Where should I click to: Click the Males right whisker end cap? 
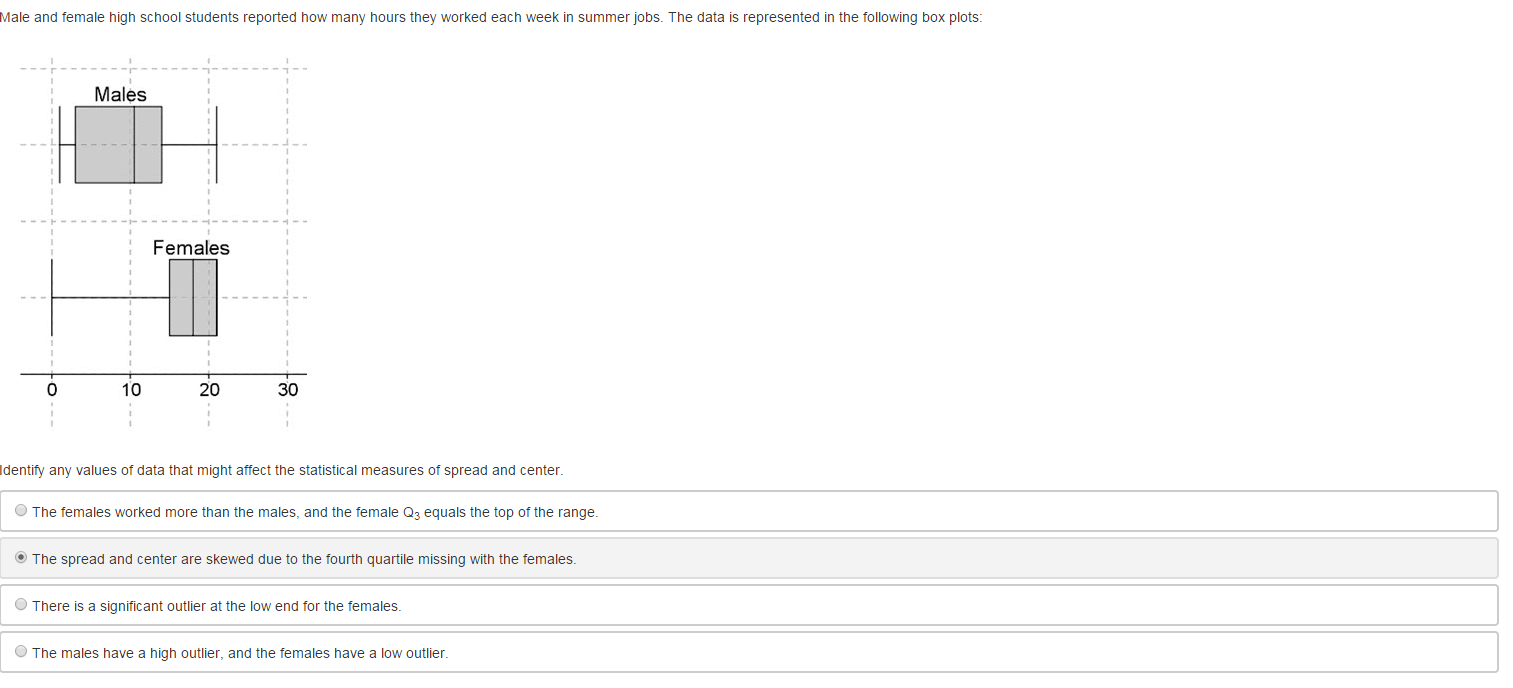coord(217,144)
